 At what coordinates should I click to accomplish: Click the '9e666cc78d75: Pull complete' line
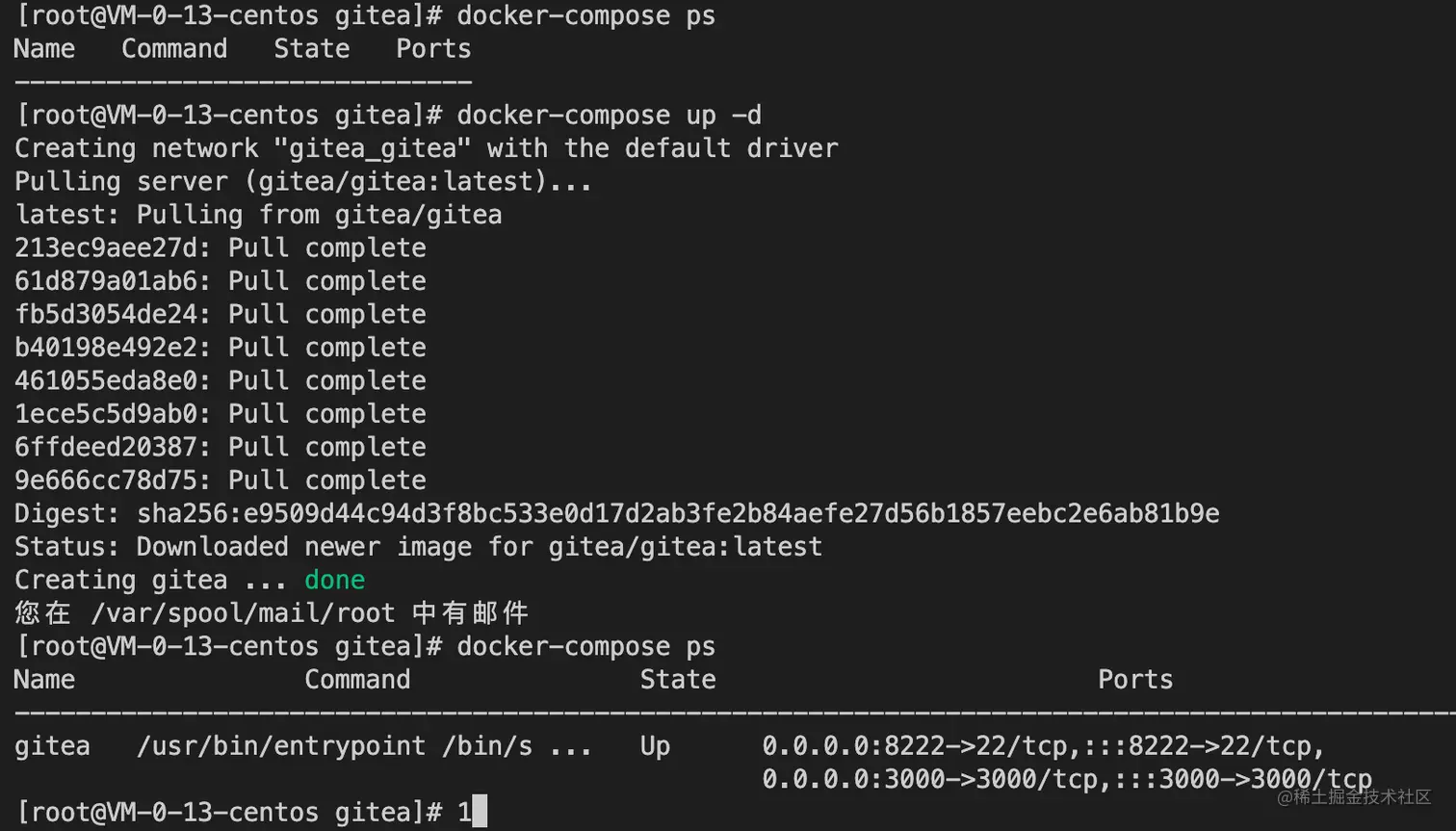point(220,480)
